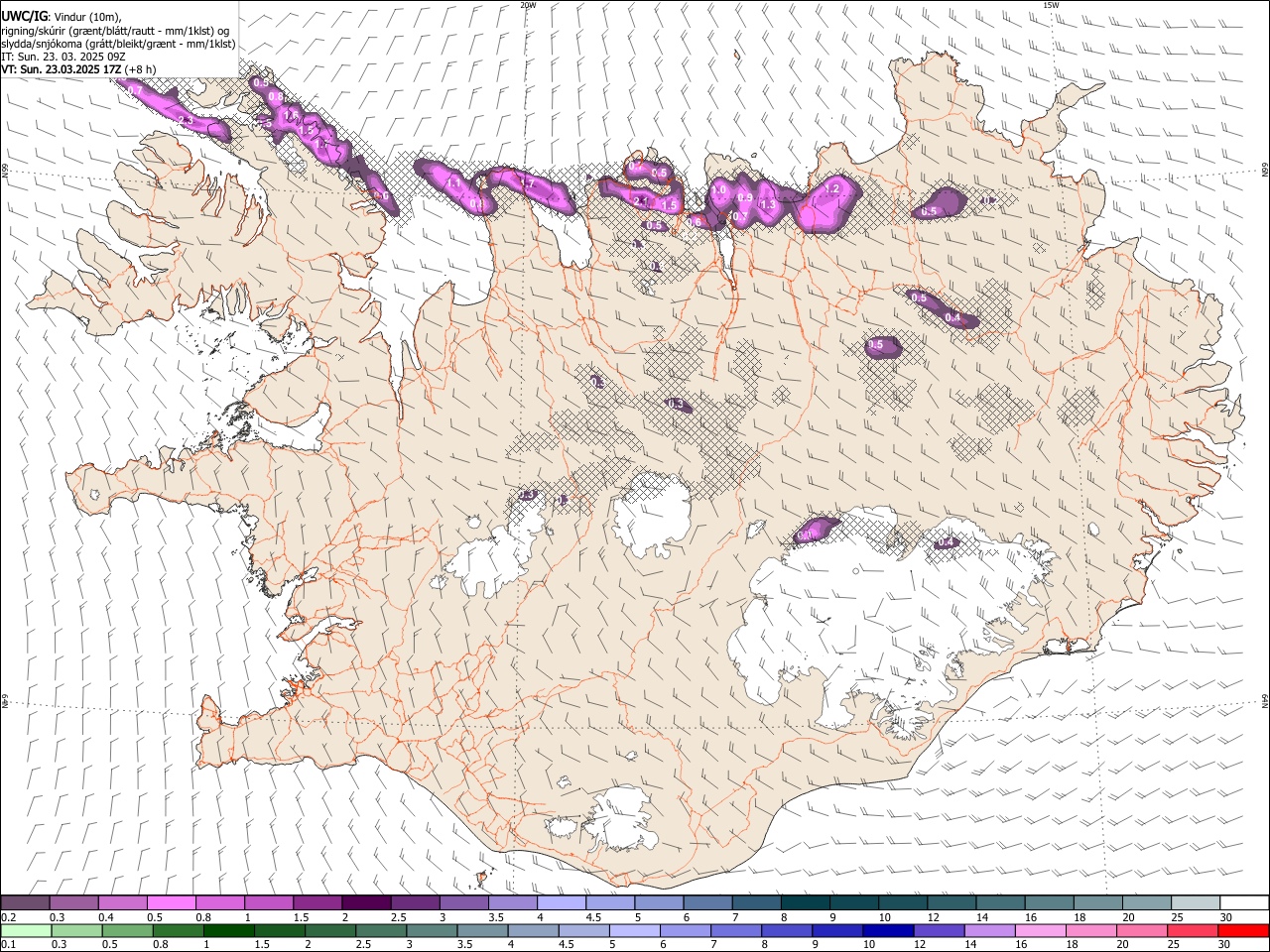Click the '20W' longitude label
This screenshot has width=1270, height=952.
[528, 5]
